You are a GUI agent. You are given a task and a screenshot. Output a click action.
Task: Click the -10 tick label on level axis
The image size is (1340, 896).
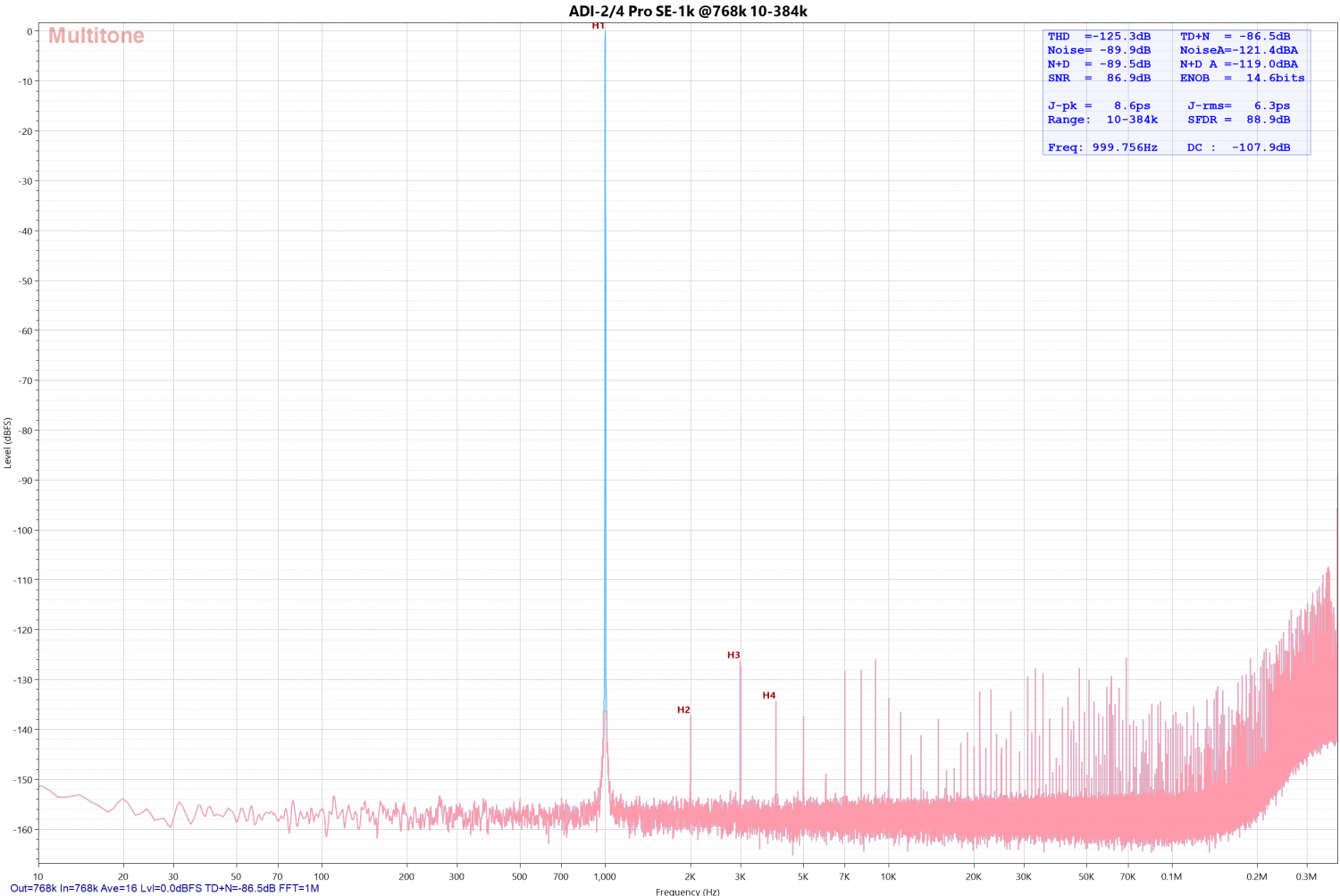[26, 81]
